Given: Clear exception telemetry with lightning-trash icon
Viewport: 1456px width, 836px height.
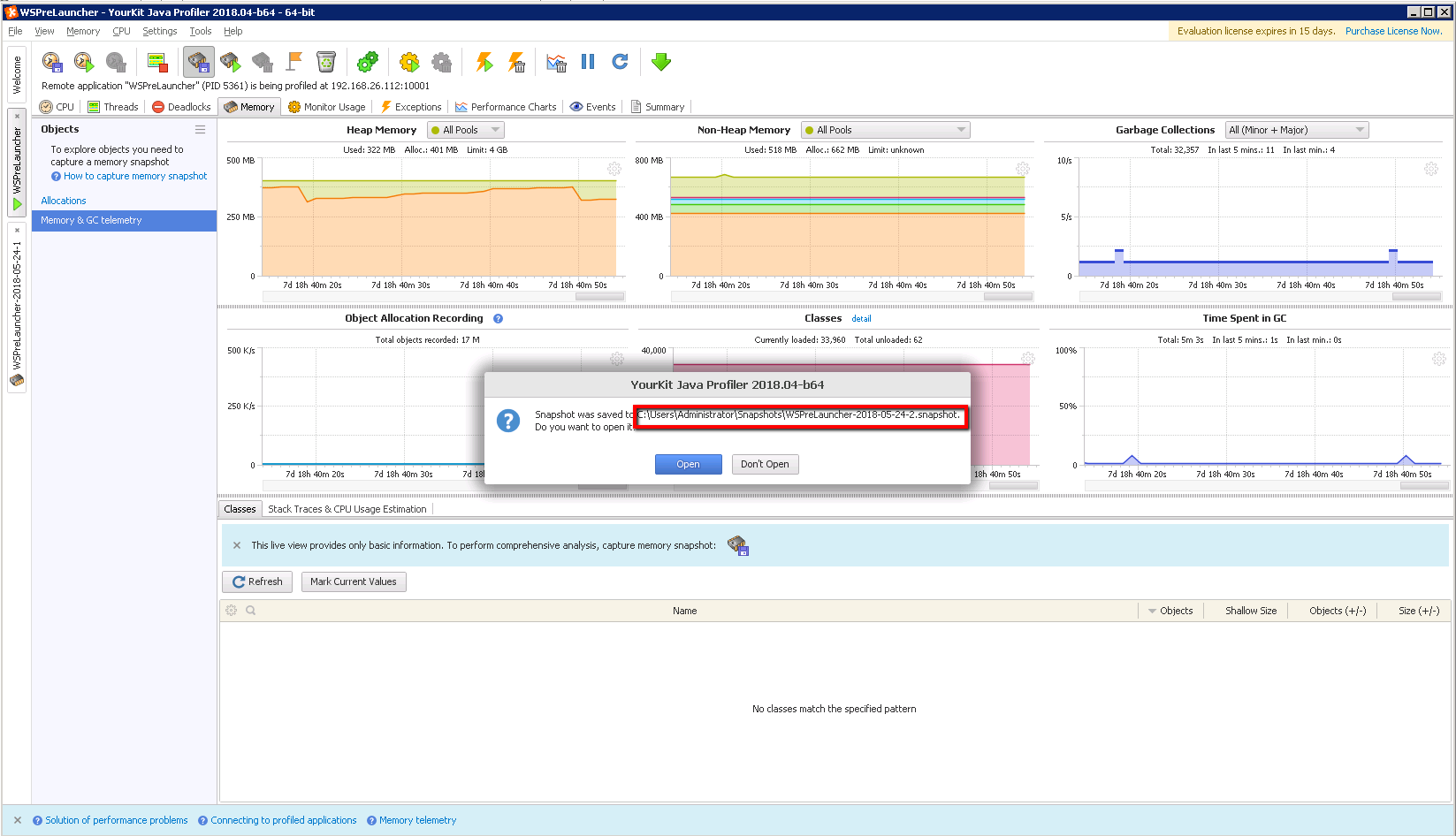Looking at the screenshot, I should tap(516, 62).
